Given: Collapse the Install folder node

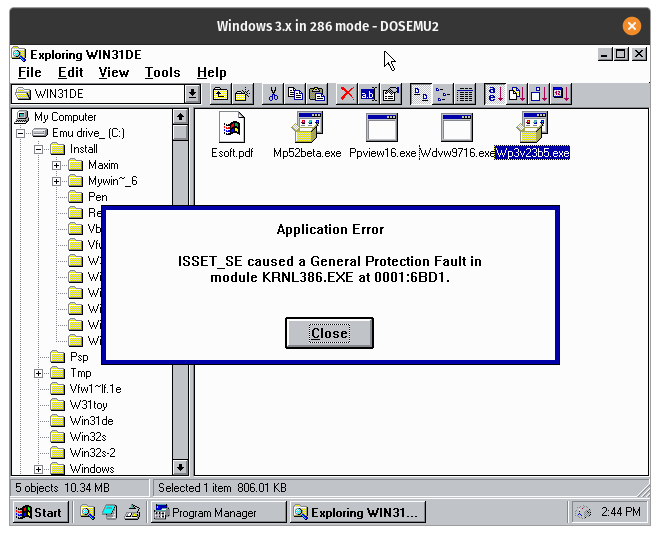Looking at the screenshot, I should [x=38, y=149].
